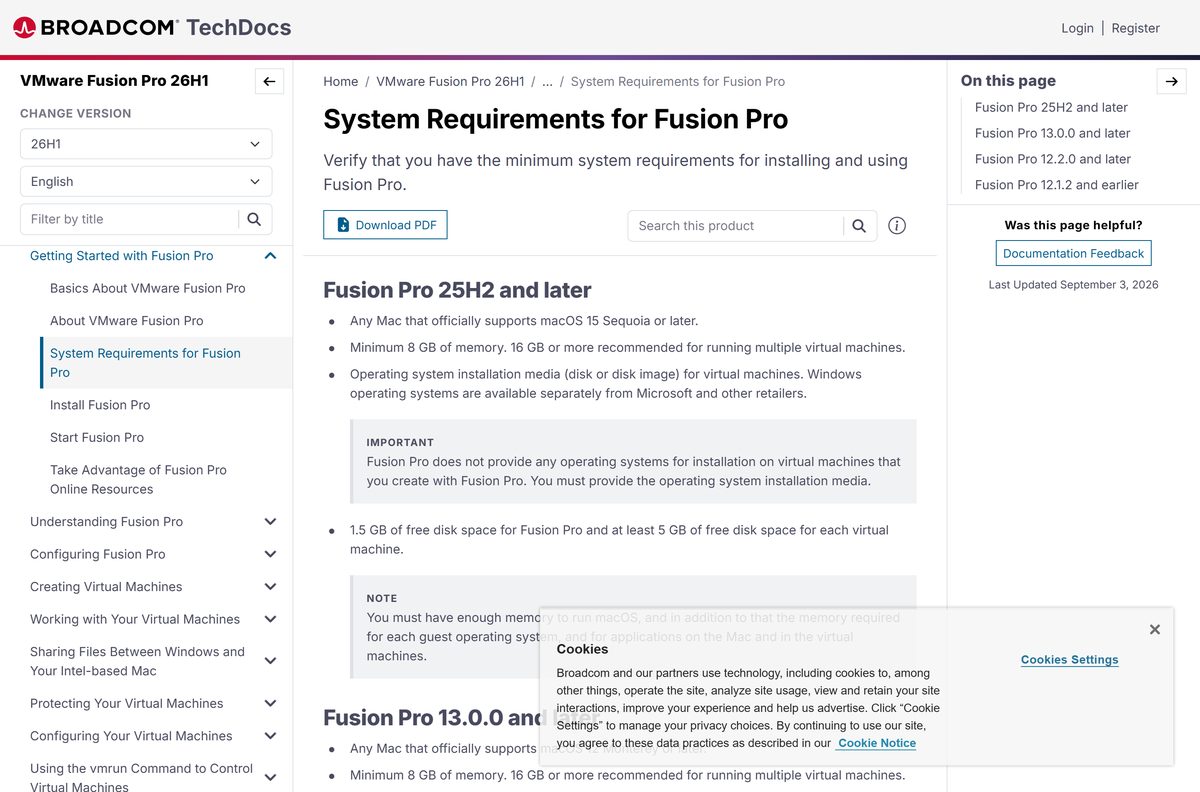
Task: Click the product search magnifier icon
Action: click(x=859, y=226)
